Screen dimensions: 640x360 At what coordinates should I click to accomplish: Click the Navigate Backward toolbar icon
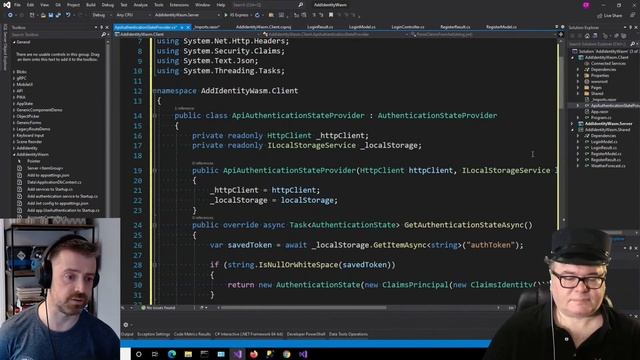(10, 15)
